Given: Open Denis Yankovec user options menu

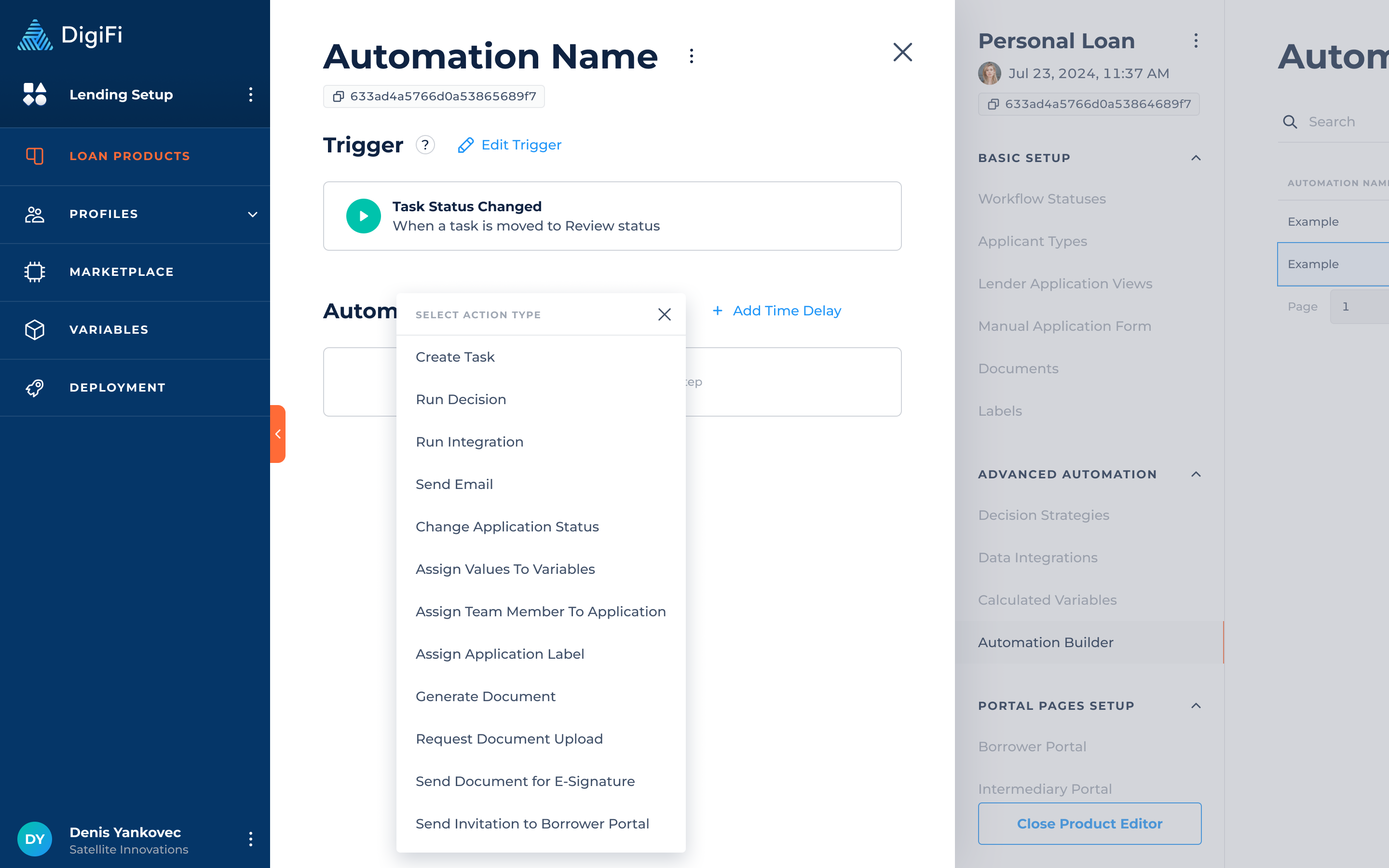Looking at the screenshot, I should point(250,839).
